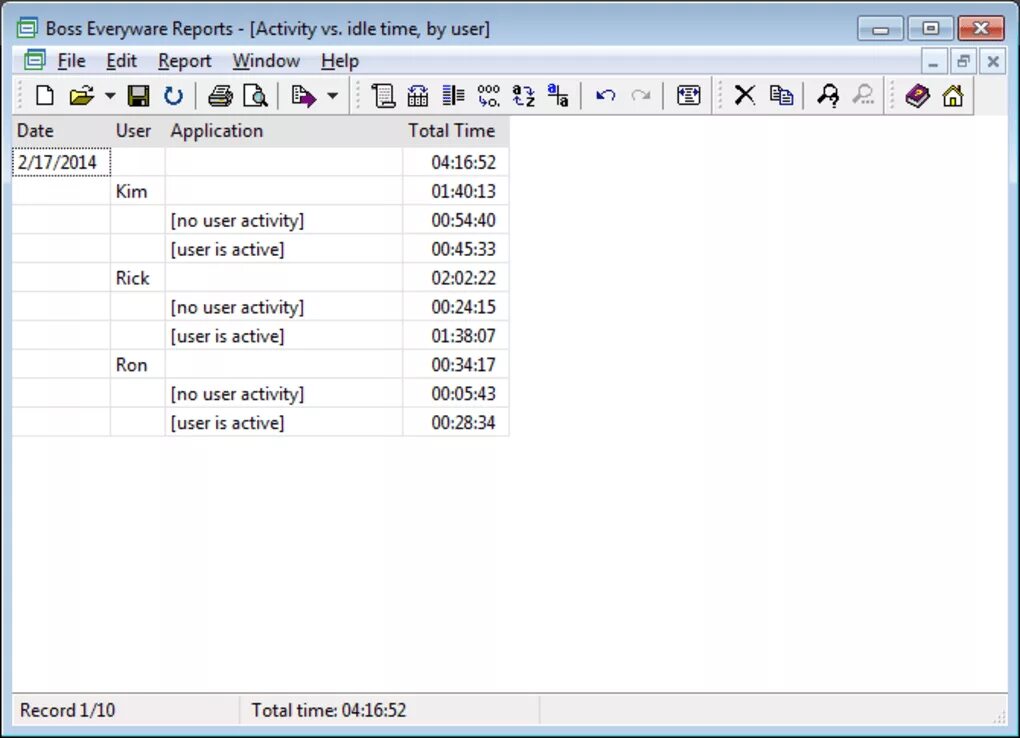Screen dimensions: 1020x738
Task: Click the find search icon
Action: [828, 96]
